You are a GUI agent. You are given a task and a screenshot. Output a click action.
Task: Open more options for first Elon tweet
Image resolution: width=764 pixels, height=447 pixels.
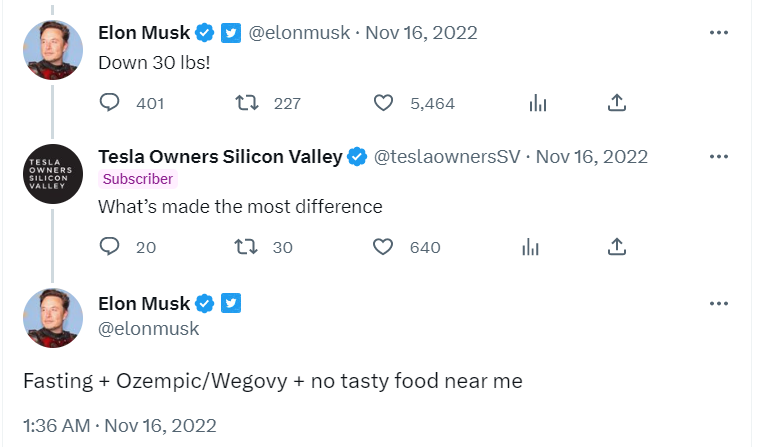point(718,33)
